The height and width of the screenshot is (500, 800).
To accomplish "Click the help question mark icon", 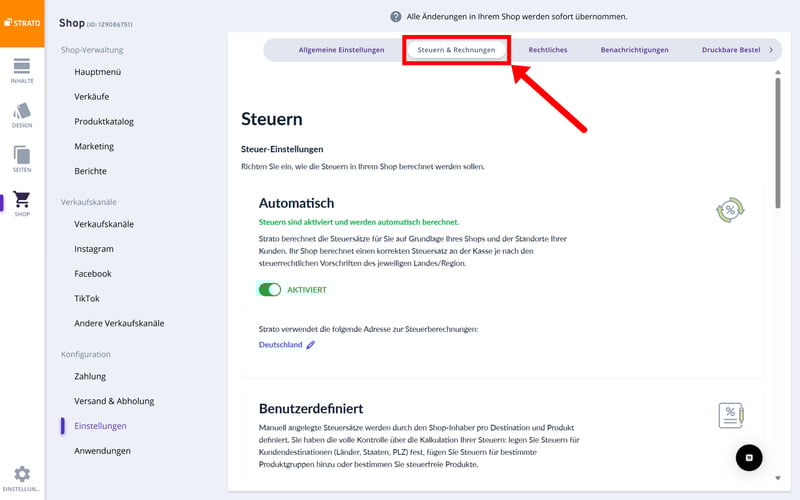I will [x=395, y=17].
